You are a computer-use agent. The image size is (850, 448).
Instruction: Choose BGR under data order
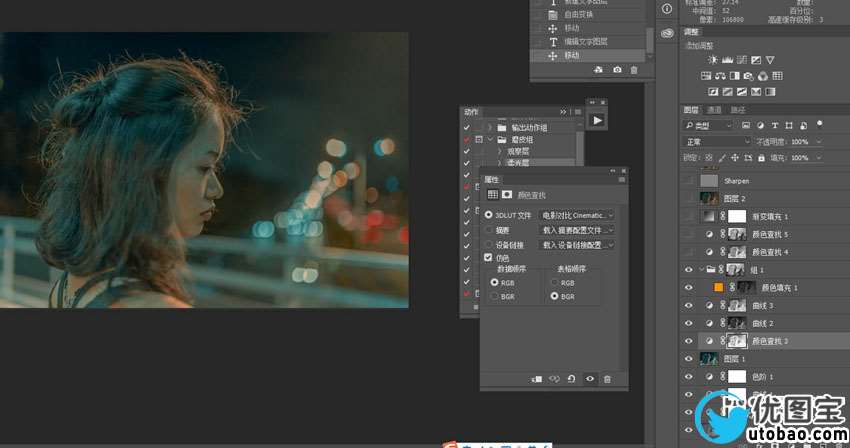tap(494, 296)
